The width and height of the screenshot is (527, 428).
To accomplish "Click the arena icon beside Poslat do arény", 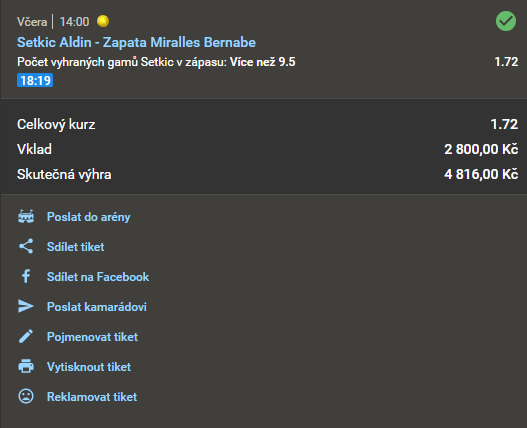I will tap(26, 217).
